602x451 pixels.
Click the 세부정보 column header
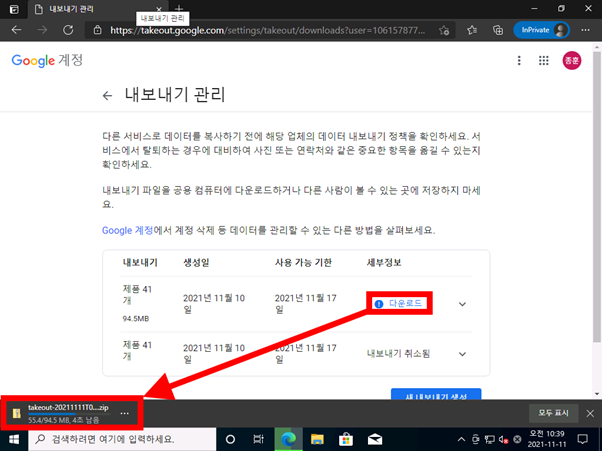(x=384, y=263)
